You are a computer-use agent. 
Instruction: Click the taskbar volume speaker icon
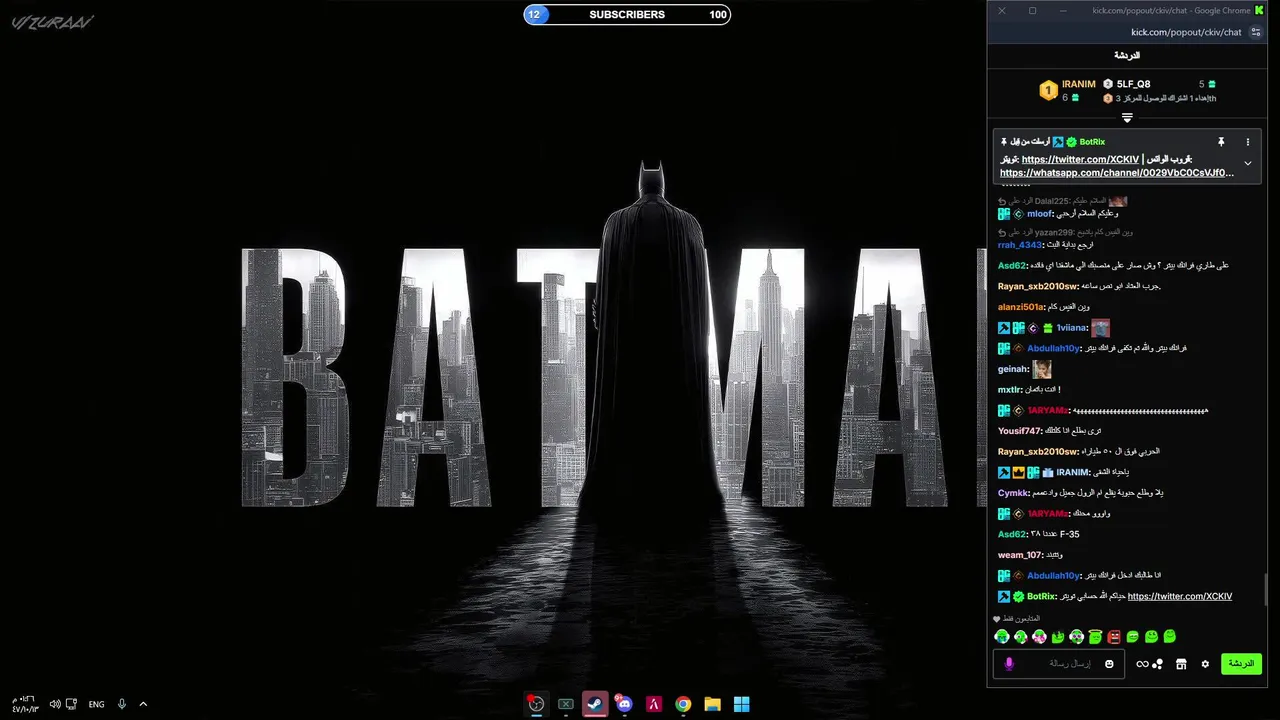(x=55, y=704)
